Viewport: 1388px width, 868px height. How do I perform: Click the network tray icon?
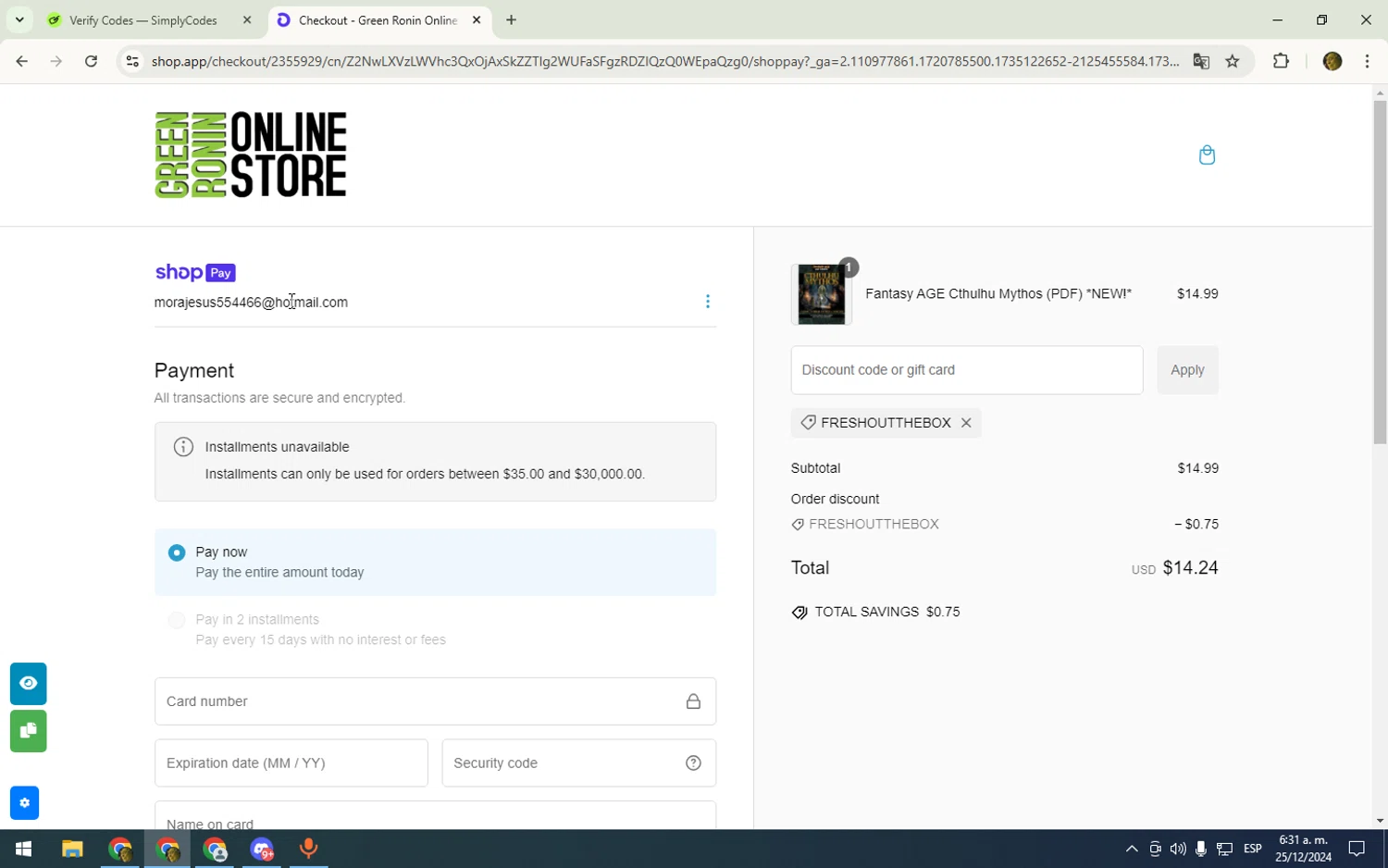1224,849
